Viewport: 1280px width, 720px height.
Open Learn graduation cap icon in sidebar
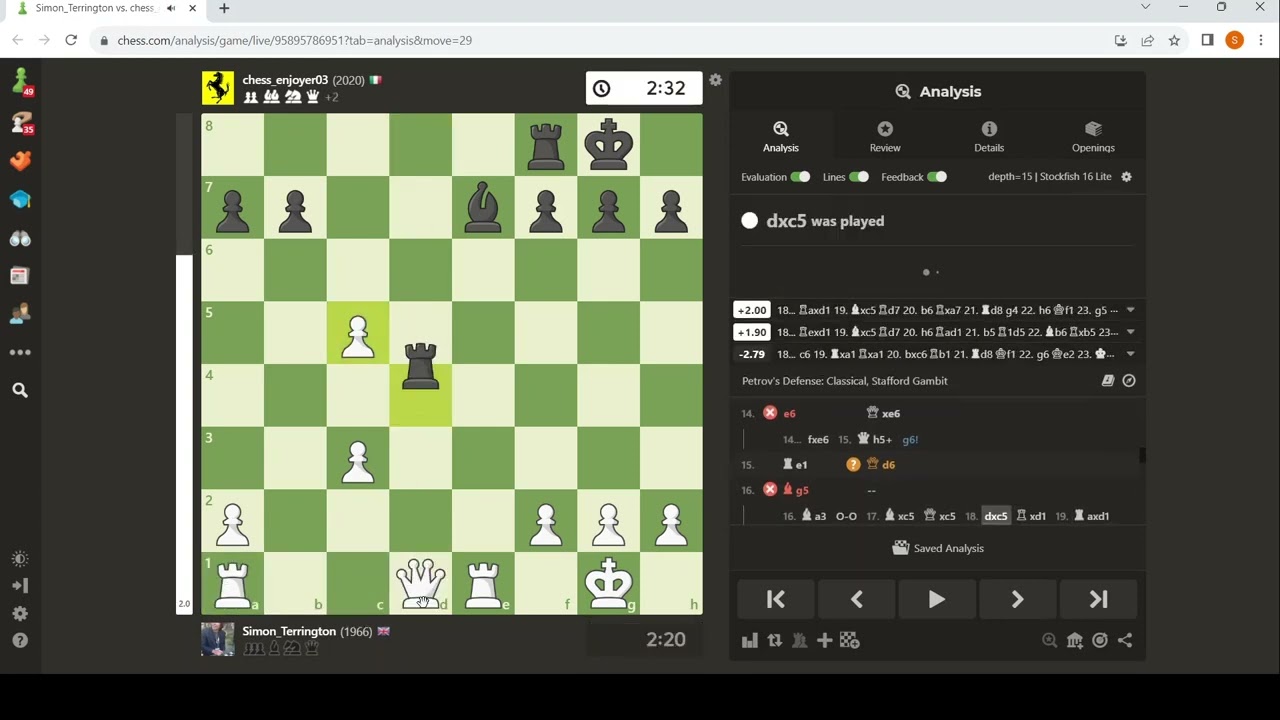(x=20, y=199)
